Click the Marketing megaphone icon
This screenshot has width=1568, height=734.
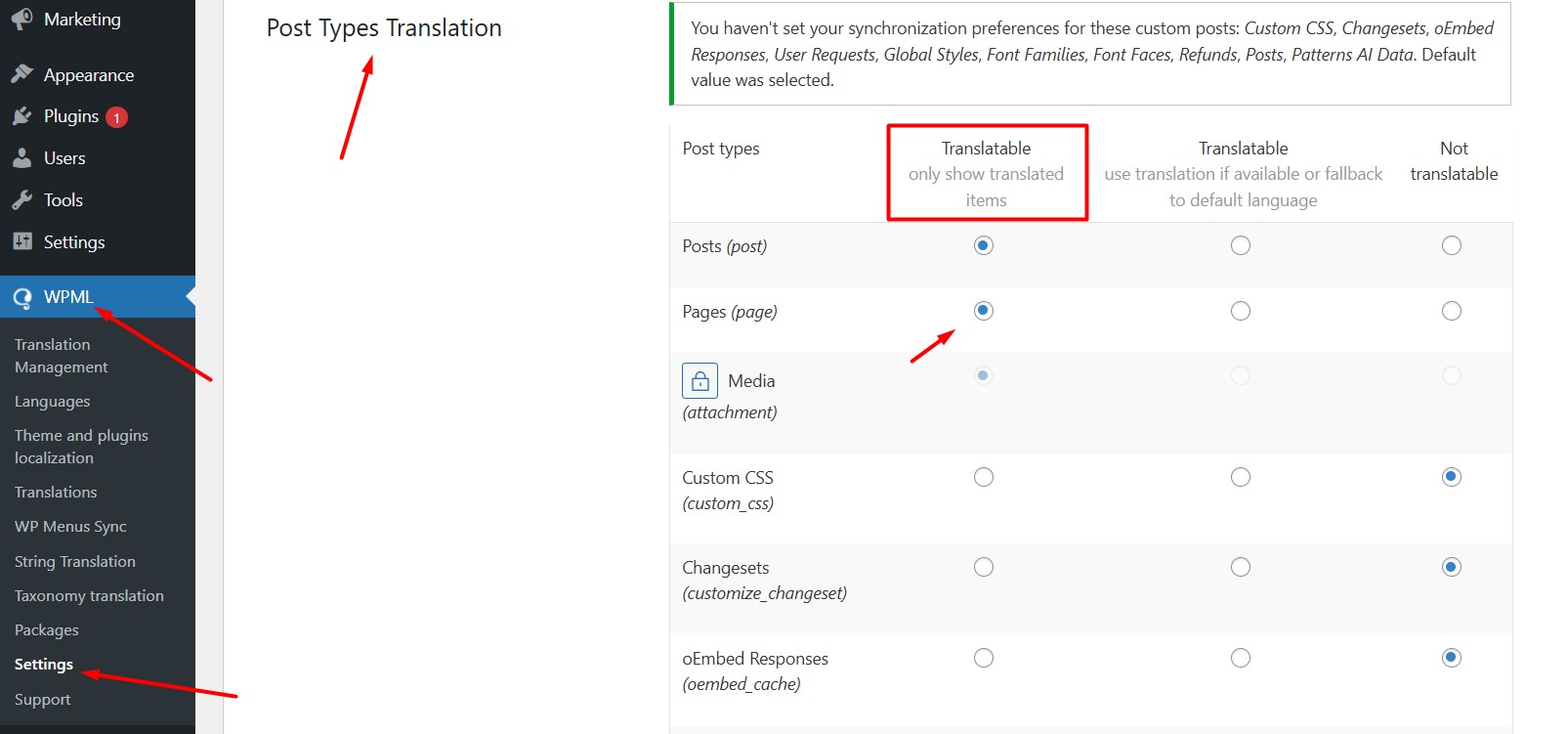pyautogui.click(x=22, y=20)
